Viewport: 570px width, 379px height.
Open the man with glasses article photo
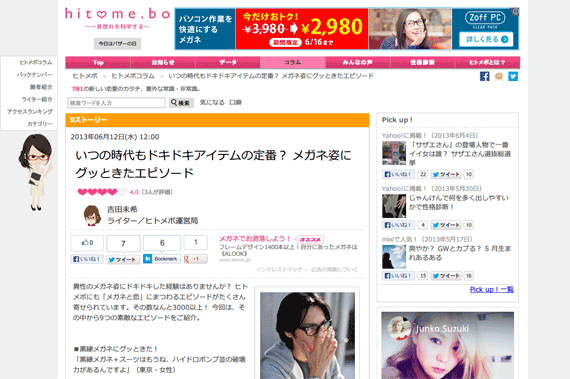[307, 335]
